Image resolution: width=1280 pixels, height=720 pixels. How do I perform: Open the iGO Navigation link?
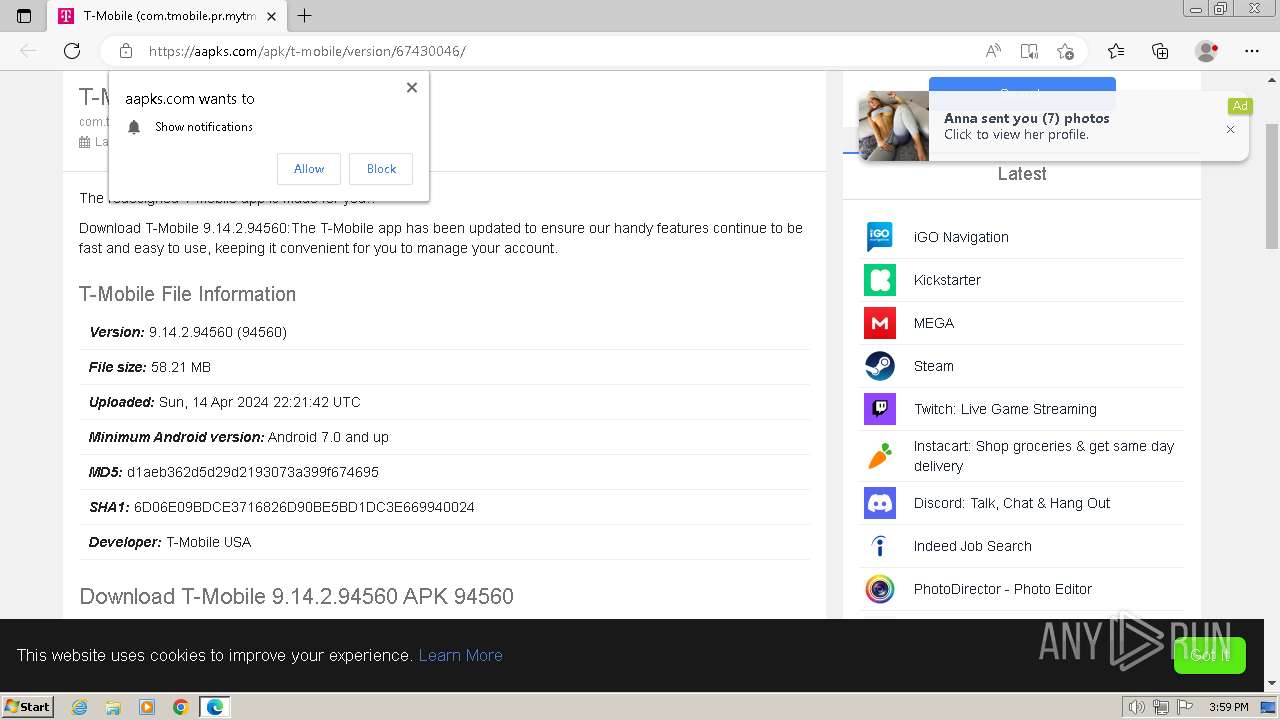coord(961,237)
